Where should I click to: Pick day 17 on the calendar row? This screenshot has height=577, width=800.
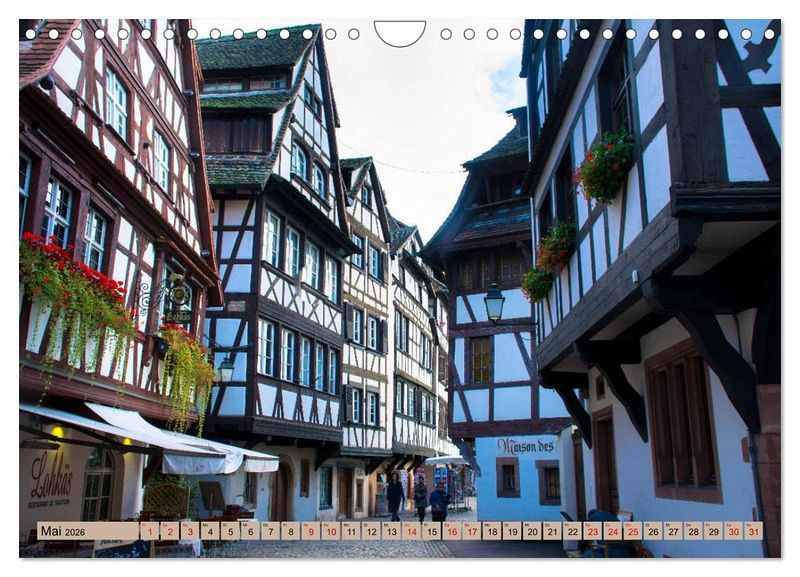click(471, 531)
